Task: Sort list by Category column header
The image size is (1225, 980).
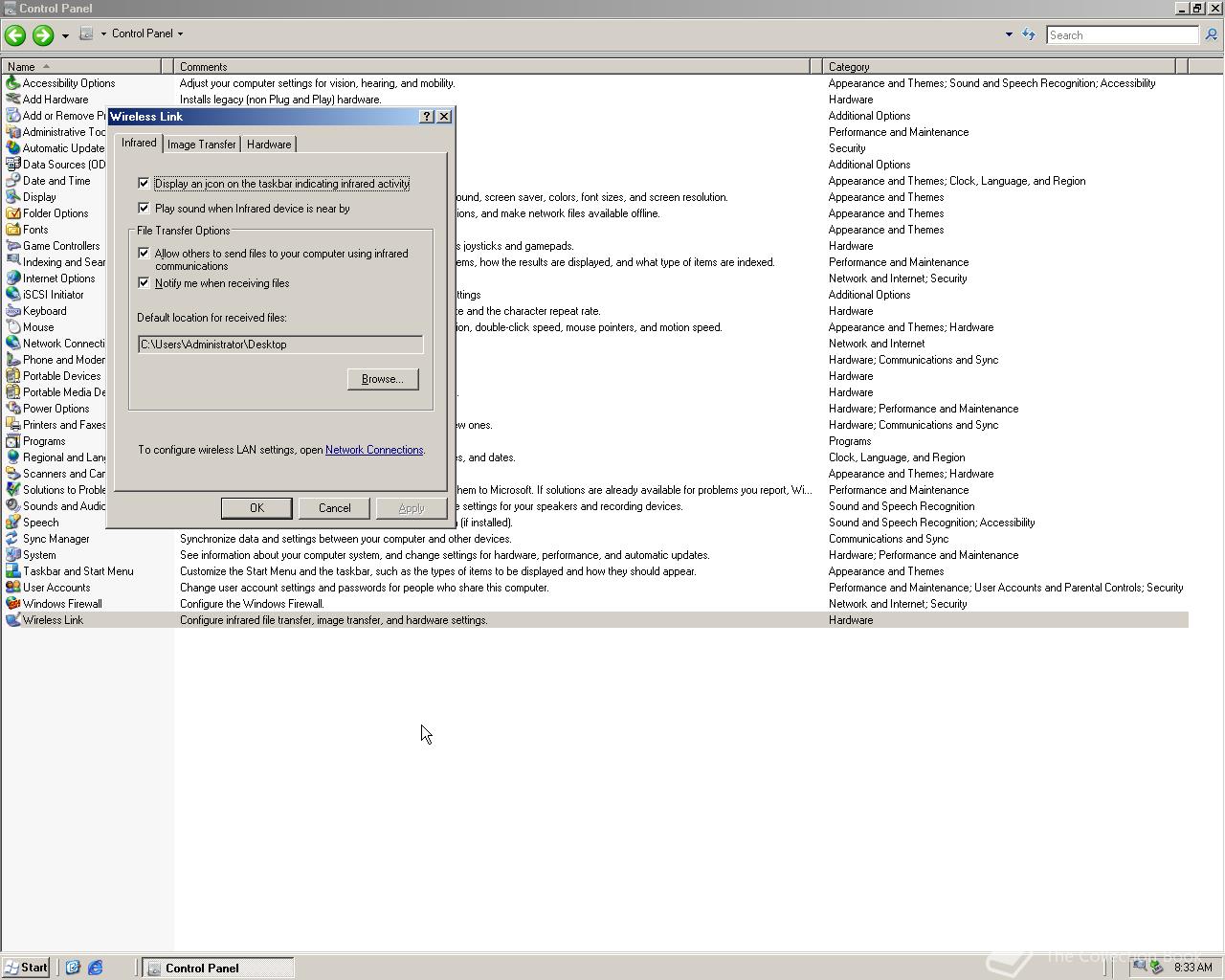Action: [999, 67]
